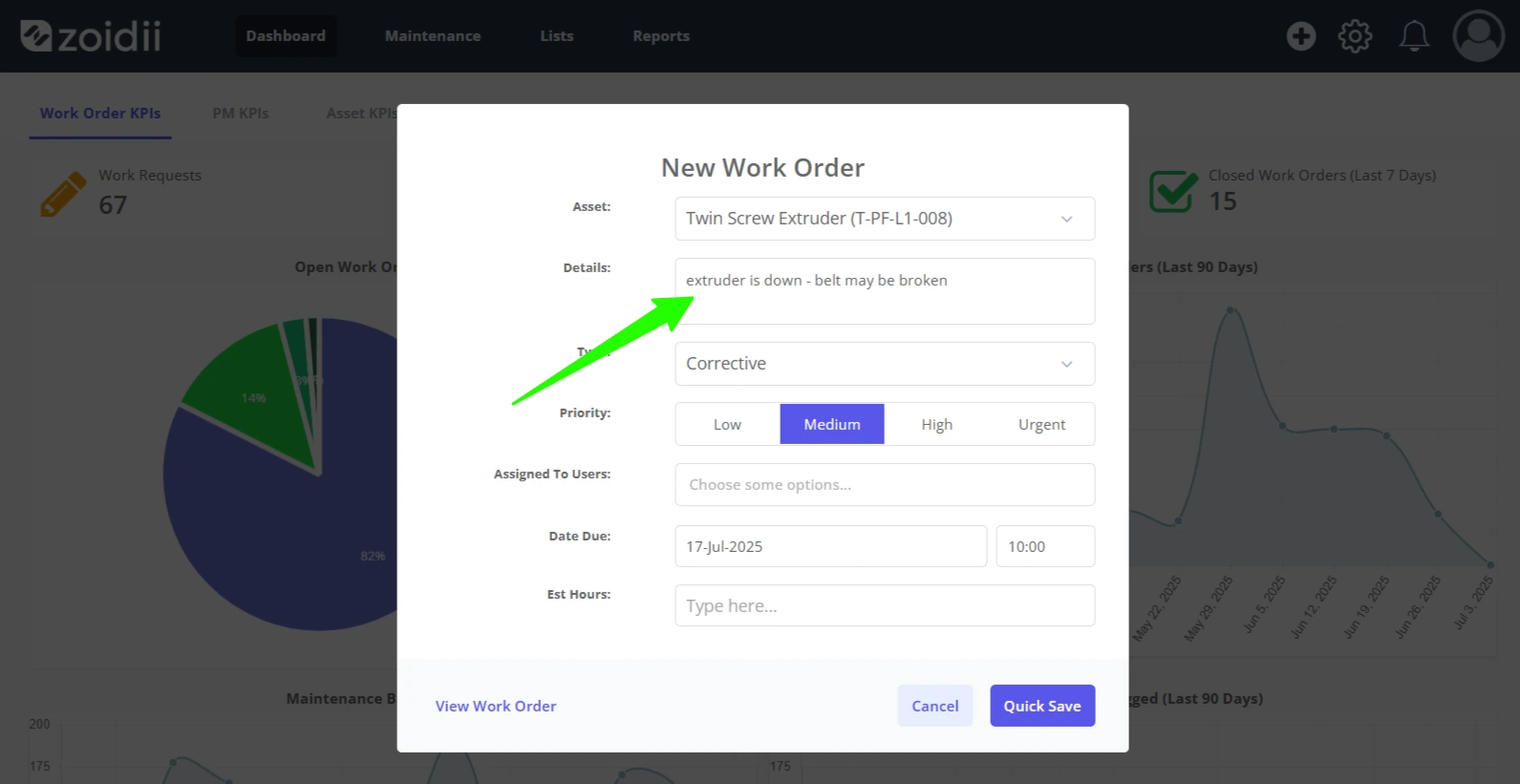The width and height of the screenshot is (1520, 784).
Task: Open the plus add-new icon
Action: 1300,36
